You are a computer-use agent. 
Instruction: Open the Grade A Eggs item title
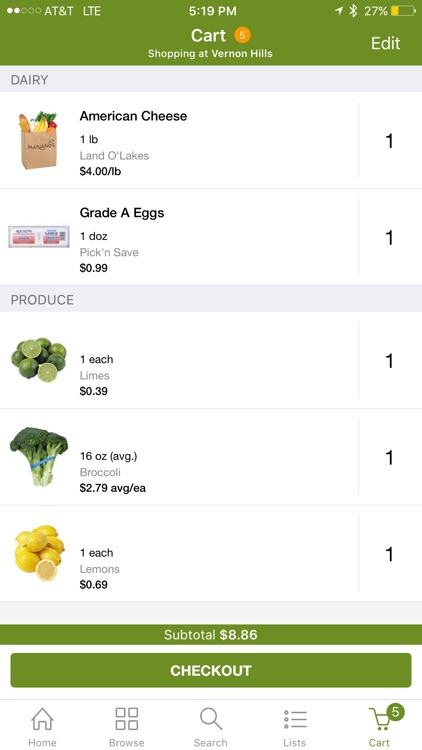tap(122, 213)
